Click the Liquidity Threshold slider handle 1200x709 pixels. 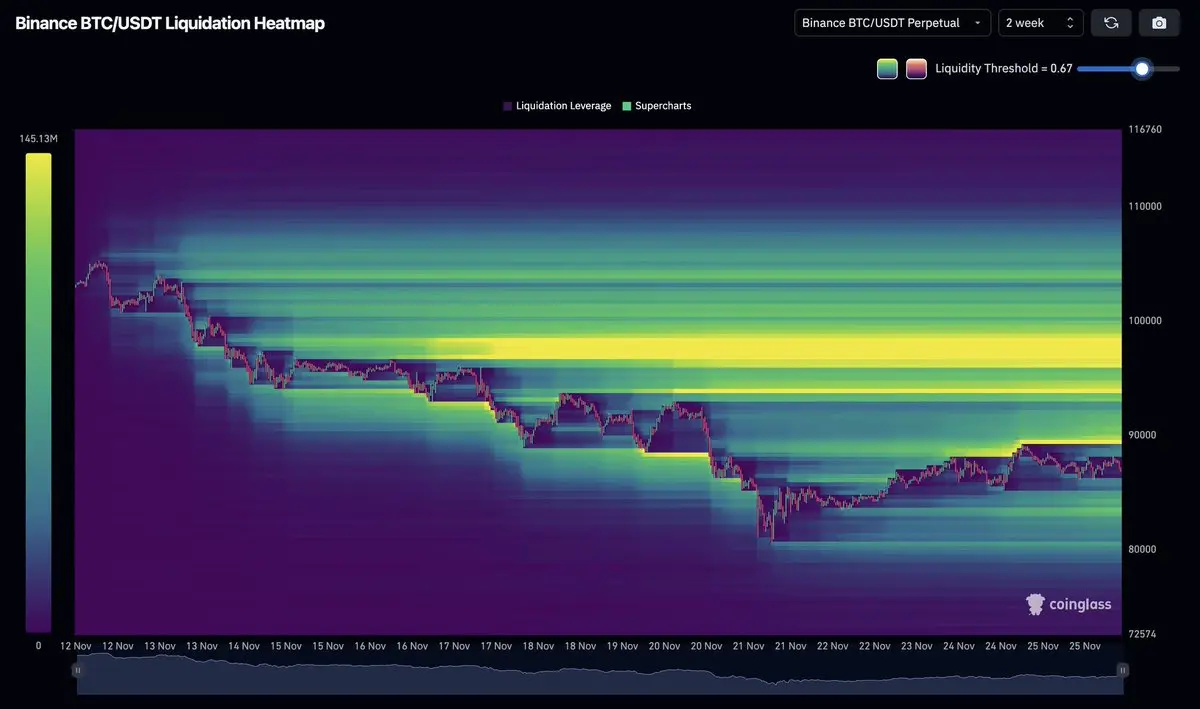pos(1142,69)
